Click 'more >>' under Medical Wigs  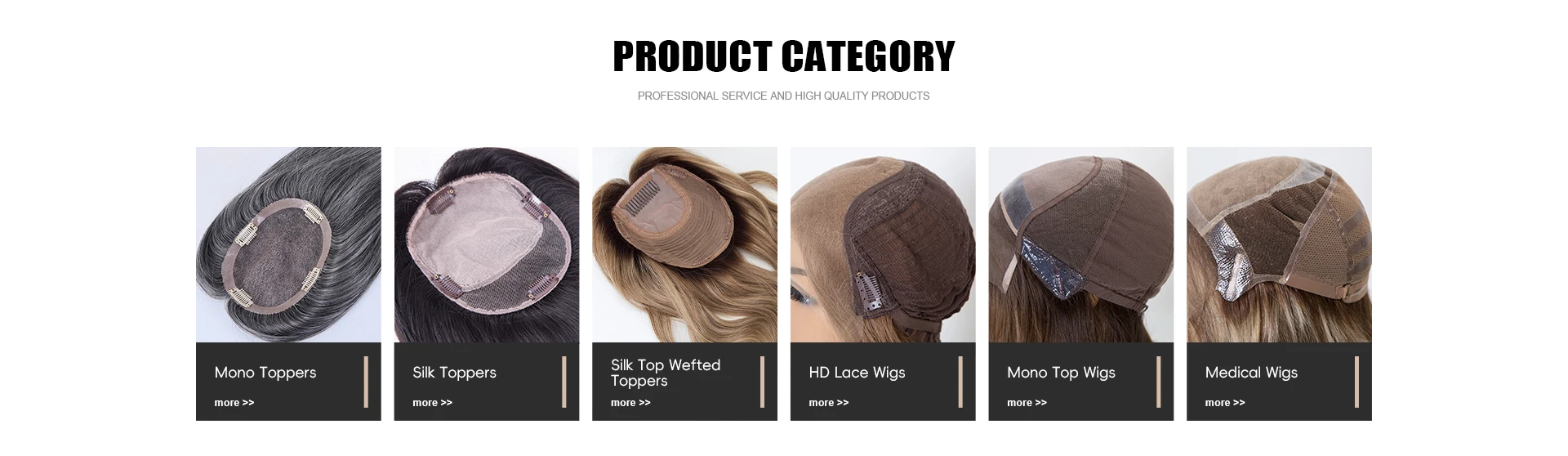[x=1225, y=403]
